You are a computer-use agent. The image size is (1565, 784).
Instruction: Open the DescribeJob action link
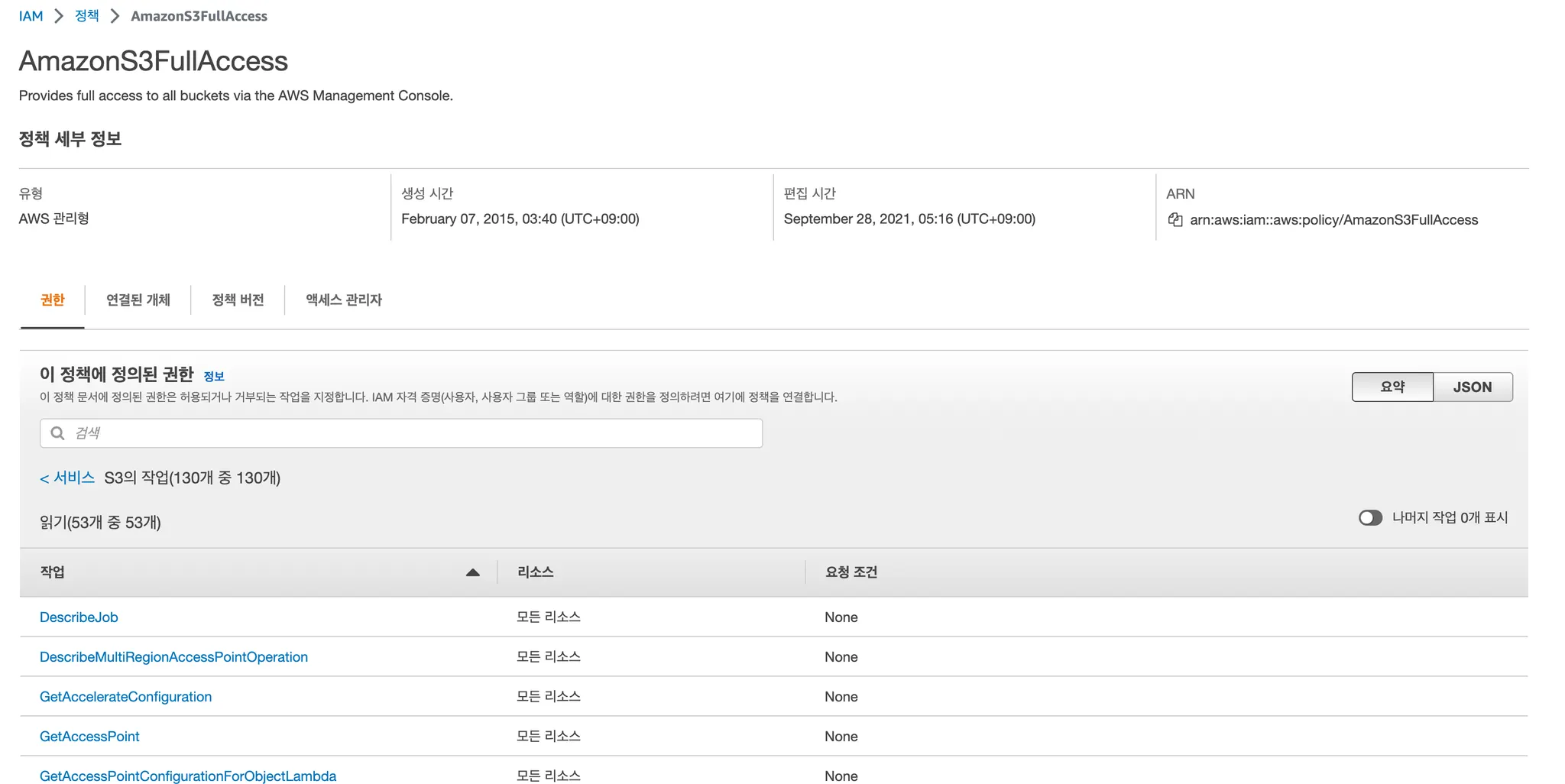point(79,617)
